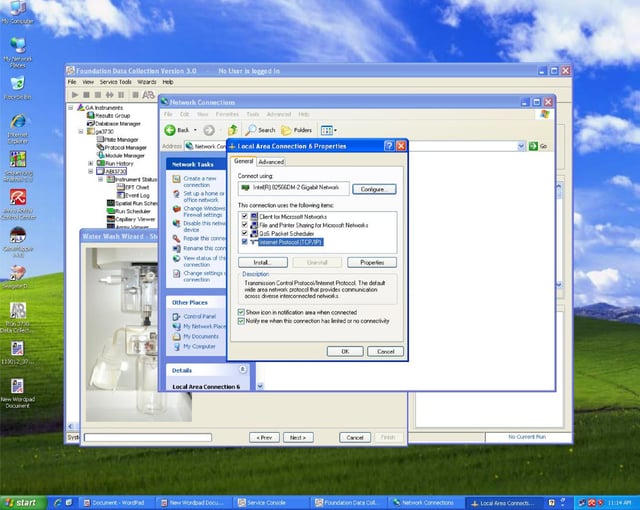The height and width of the screenshot is (510, 640).
Task: Open Recycle Bin desktop icon
Action: coord(17,88)
